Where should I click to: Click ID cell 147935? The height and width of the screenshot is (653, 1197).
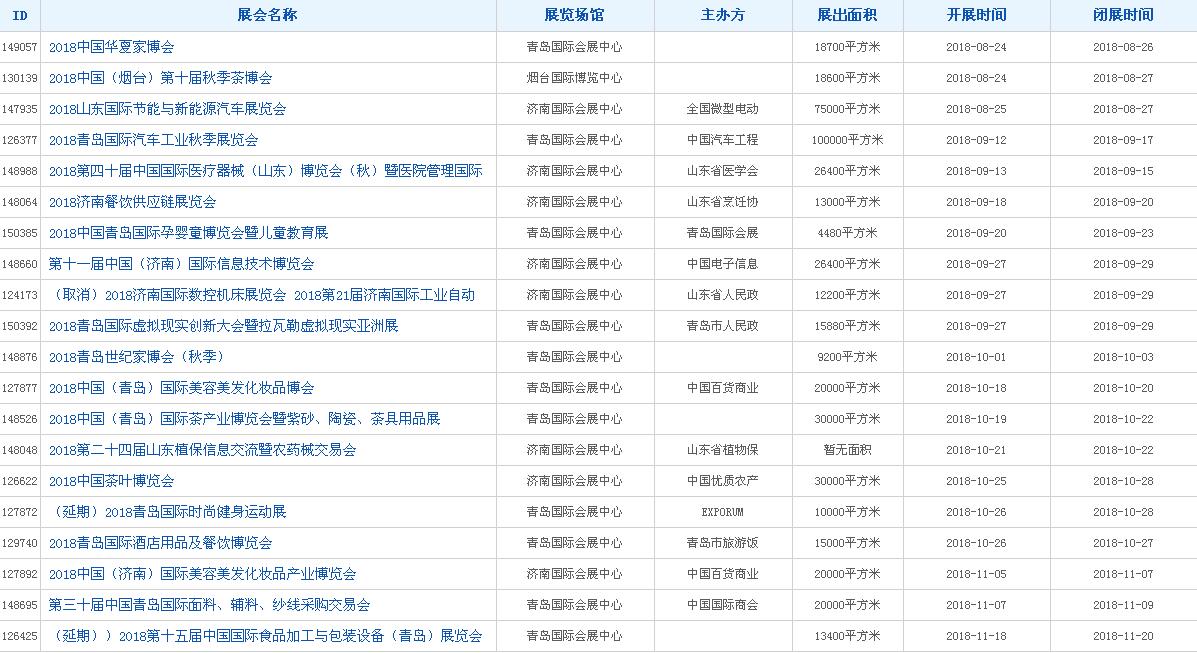[19, 109]
